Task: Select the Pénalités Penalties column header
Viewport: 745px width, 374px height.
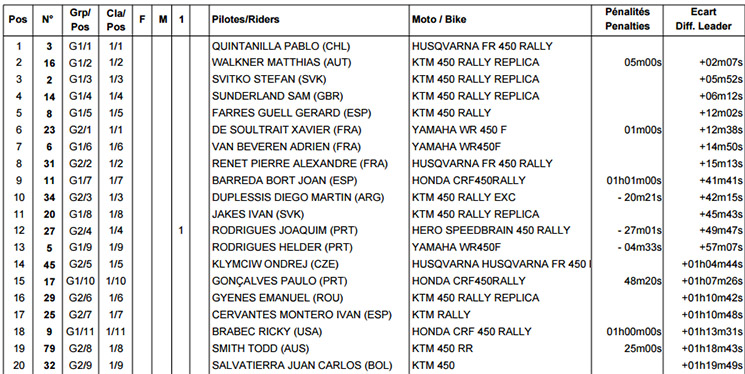Action: pyautogui.click(x=627, y=19)
